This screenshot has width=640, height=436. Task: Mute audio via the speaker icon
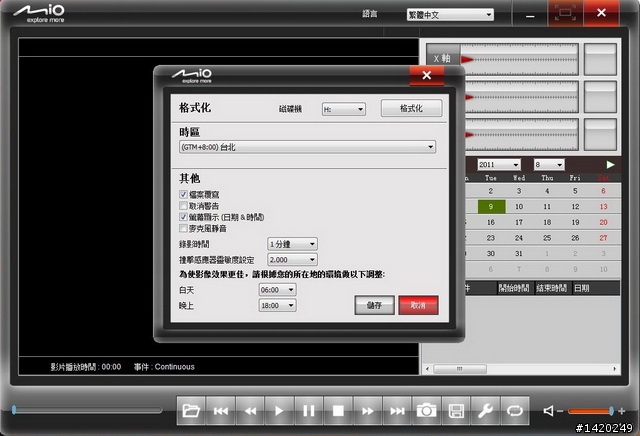tap(549, 411)
